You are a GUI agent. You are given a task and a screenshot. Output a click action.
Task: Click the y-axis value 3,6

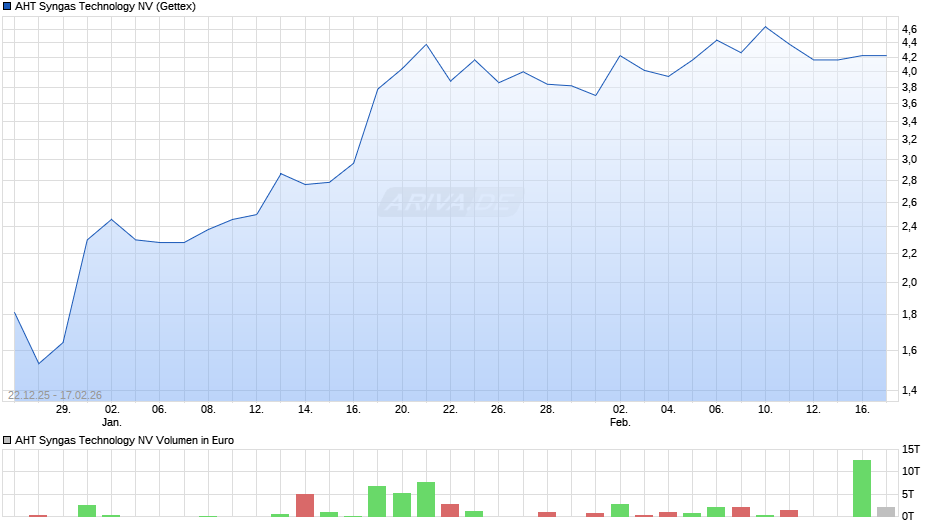click(909, 104)
